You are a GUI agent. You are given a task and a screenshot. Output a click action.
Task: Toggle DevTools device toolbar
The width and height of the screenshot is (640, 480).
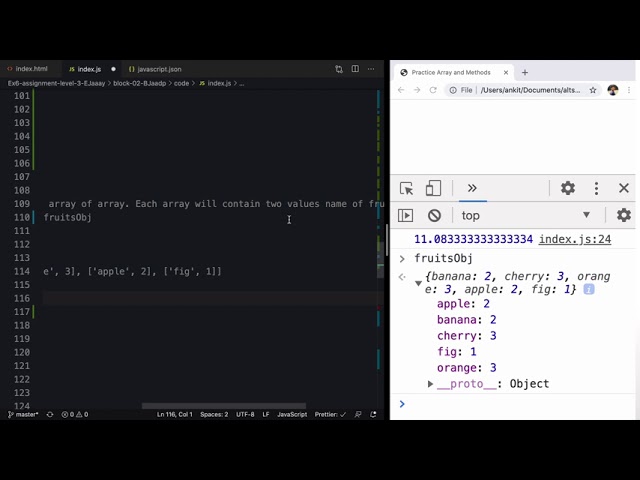pos(433,188)
